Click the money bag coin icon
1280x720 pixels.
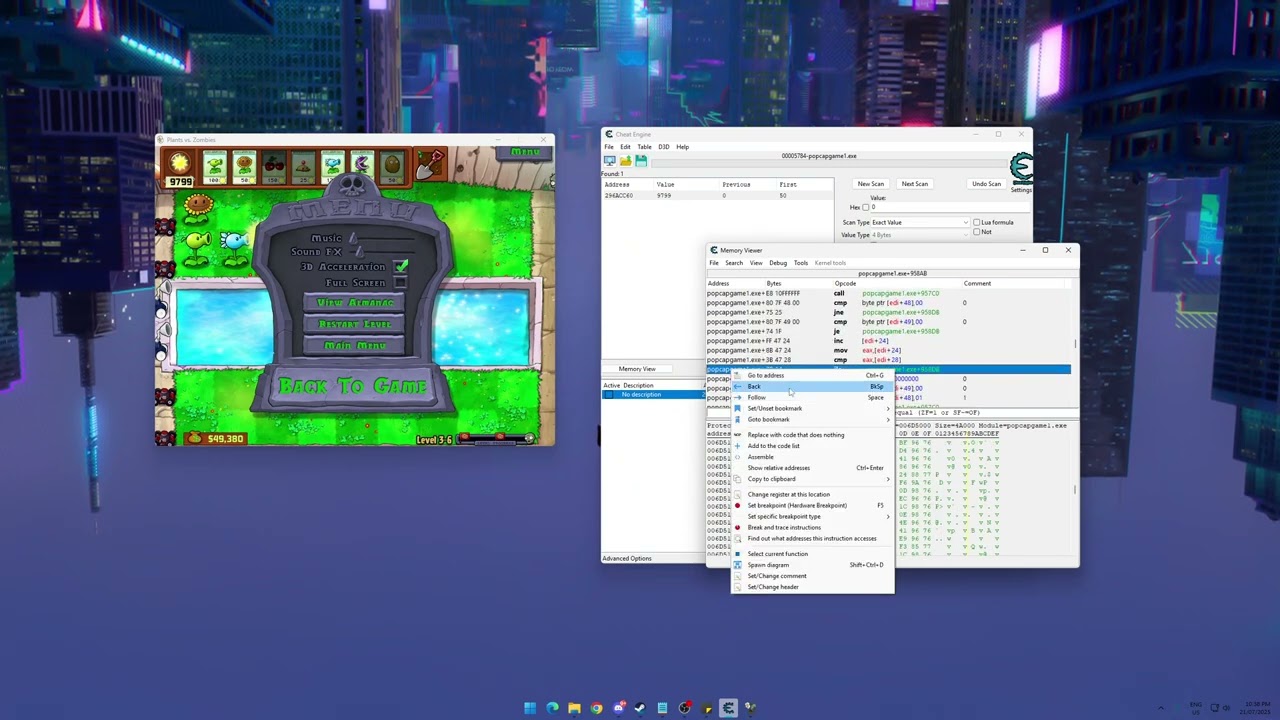pos(195,438)
